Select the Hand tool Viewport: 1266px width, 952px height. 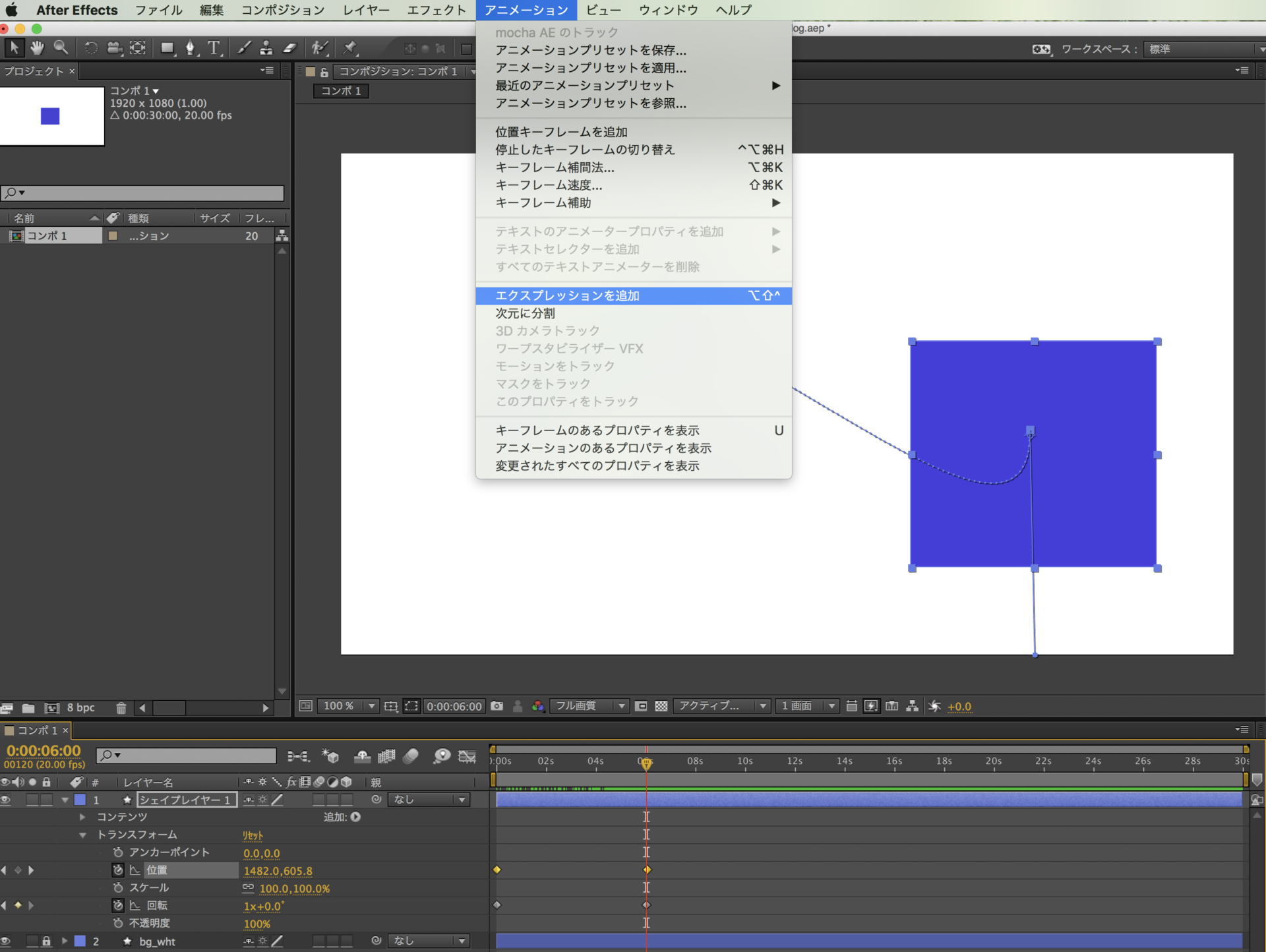[37, 47]
